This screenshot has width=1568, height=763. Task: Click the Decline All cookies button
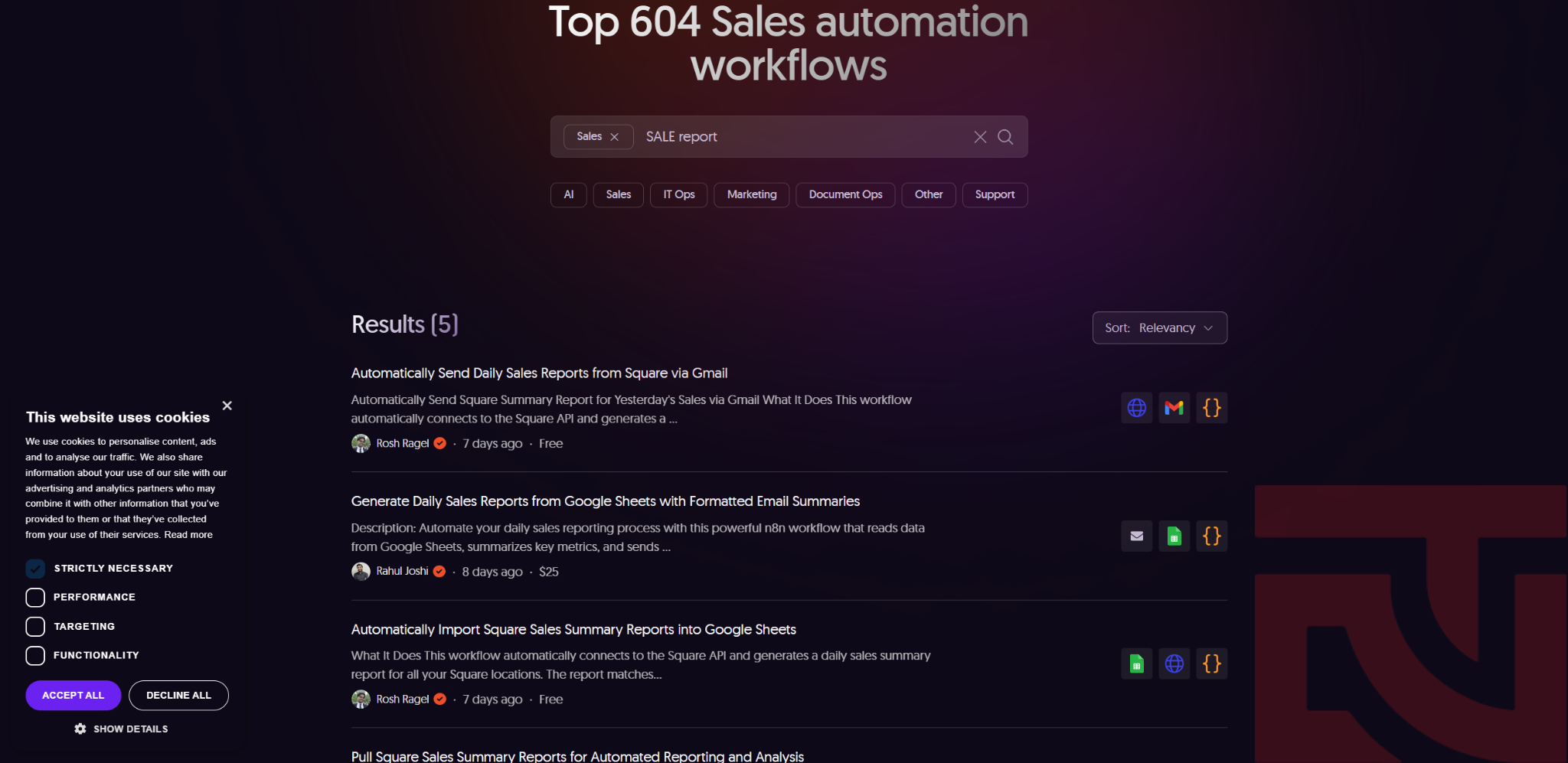178,696
